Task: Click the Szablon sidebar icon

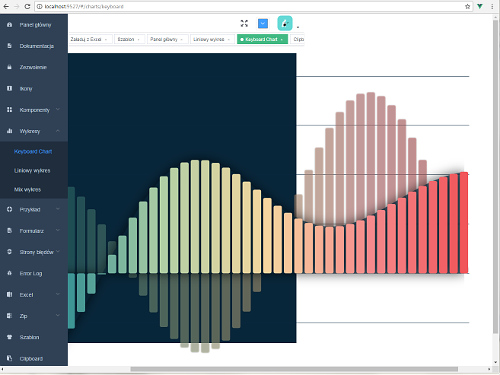Action: [x=9, y=337]
